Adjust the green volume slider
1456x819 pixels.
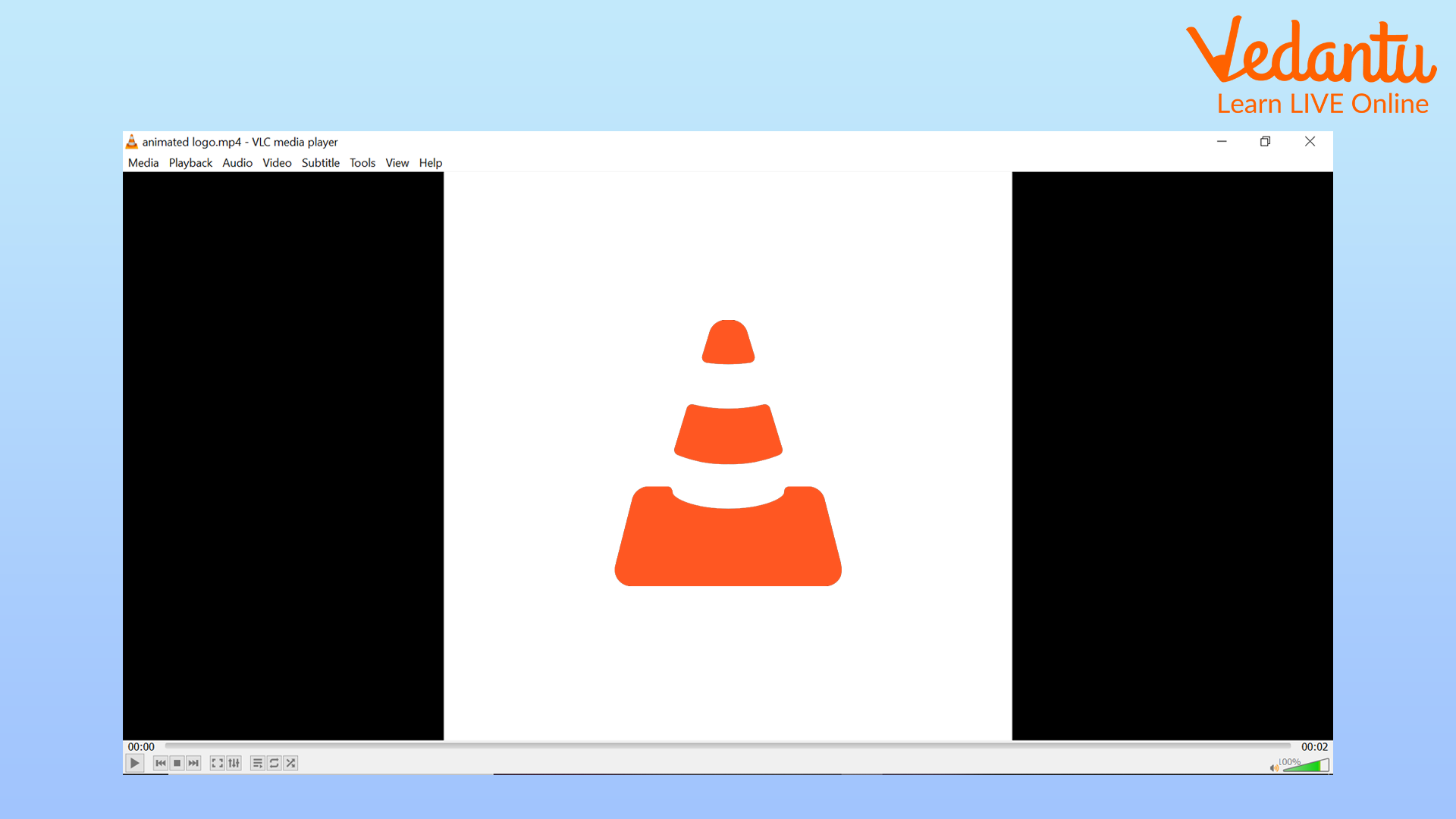[1306, 766]
